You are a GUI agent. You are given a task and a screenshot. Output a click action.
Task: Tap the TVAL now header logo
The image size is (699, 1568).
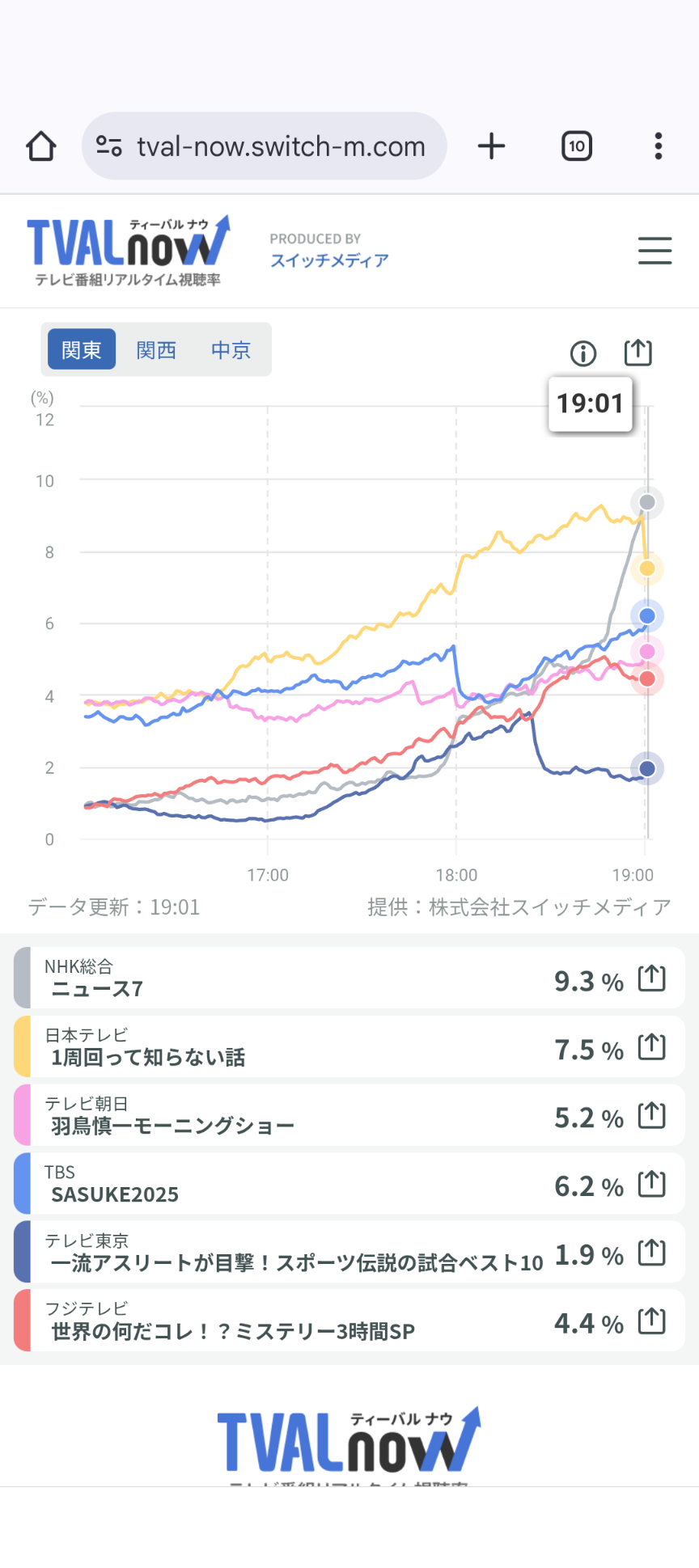click(128, 251)
